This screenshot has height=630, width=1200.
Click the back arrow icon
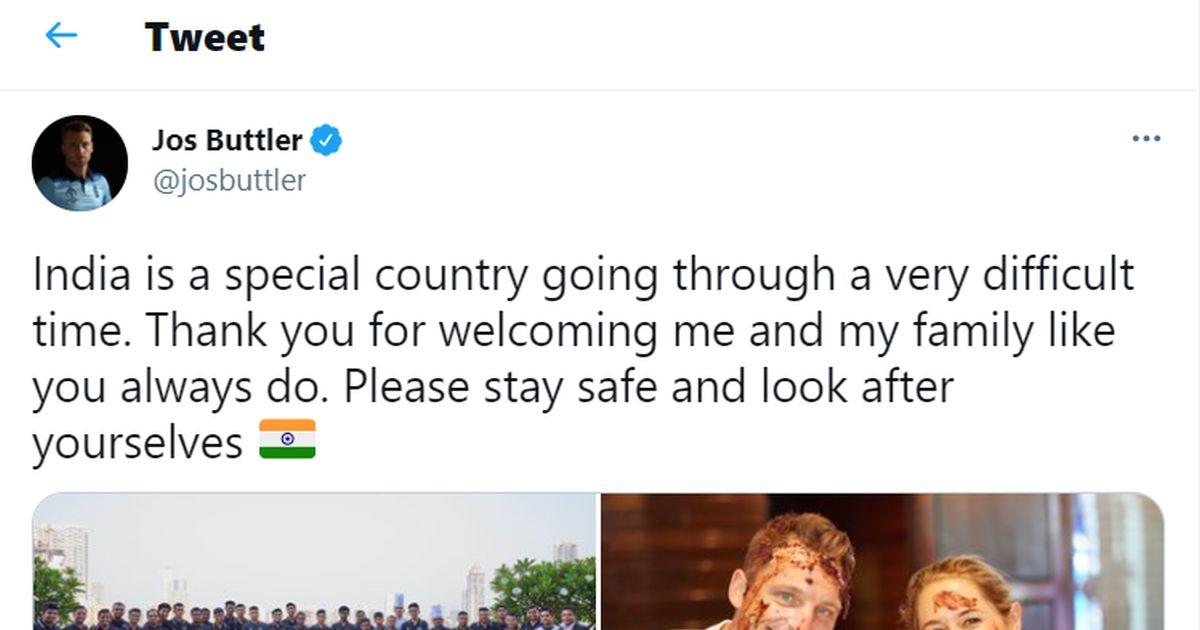61,37
